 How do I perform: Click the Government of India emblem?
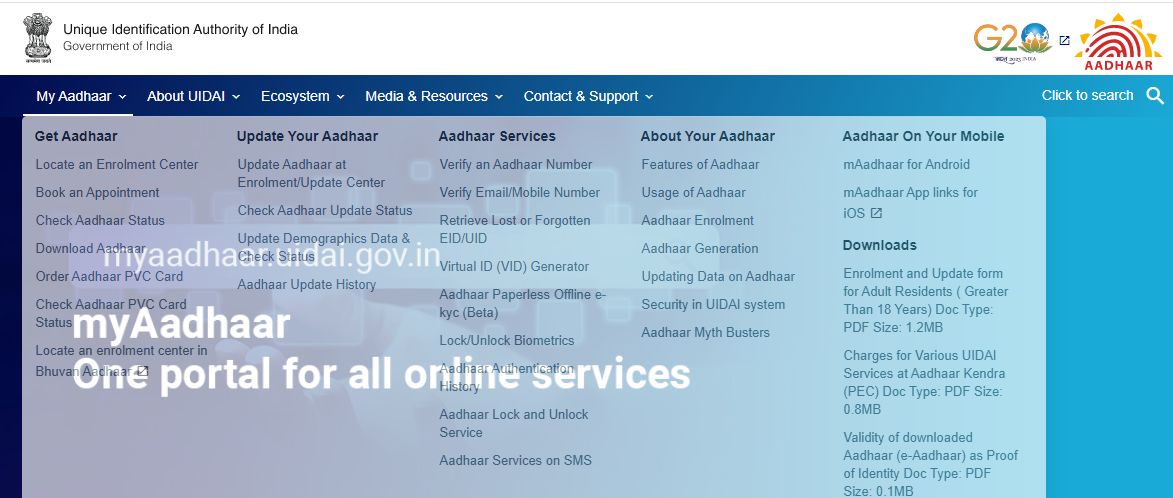[38, 38]
